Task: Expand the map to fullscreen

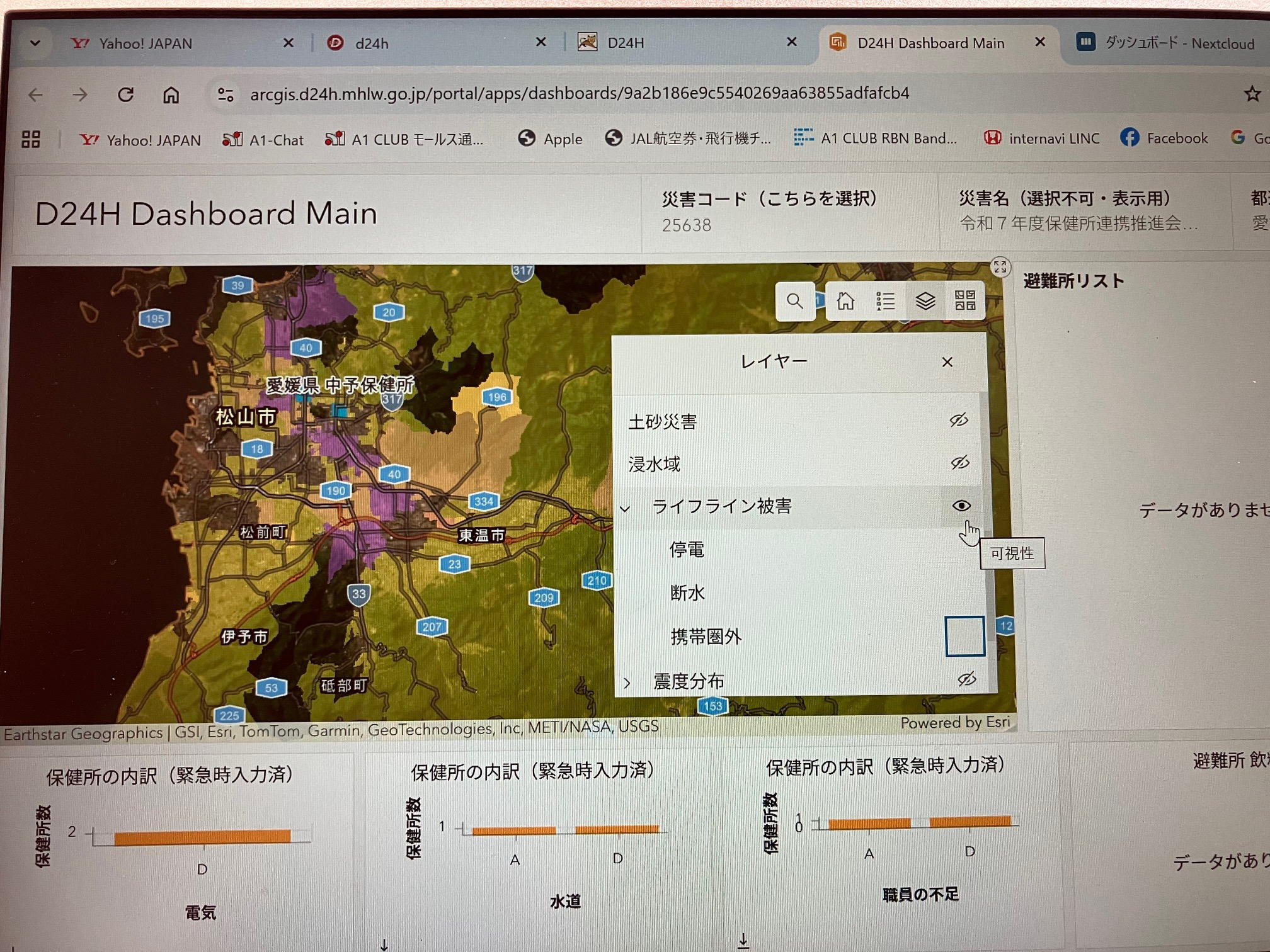Action: coord(1000,267)
